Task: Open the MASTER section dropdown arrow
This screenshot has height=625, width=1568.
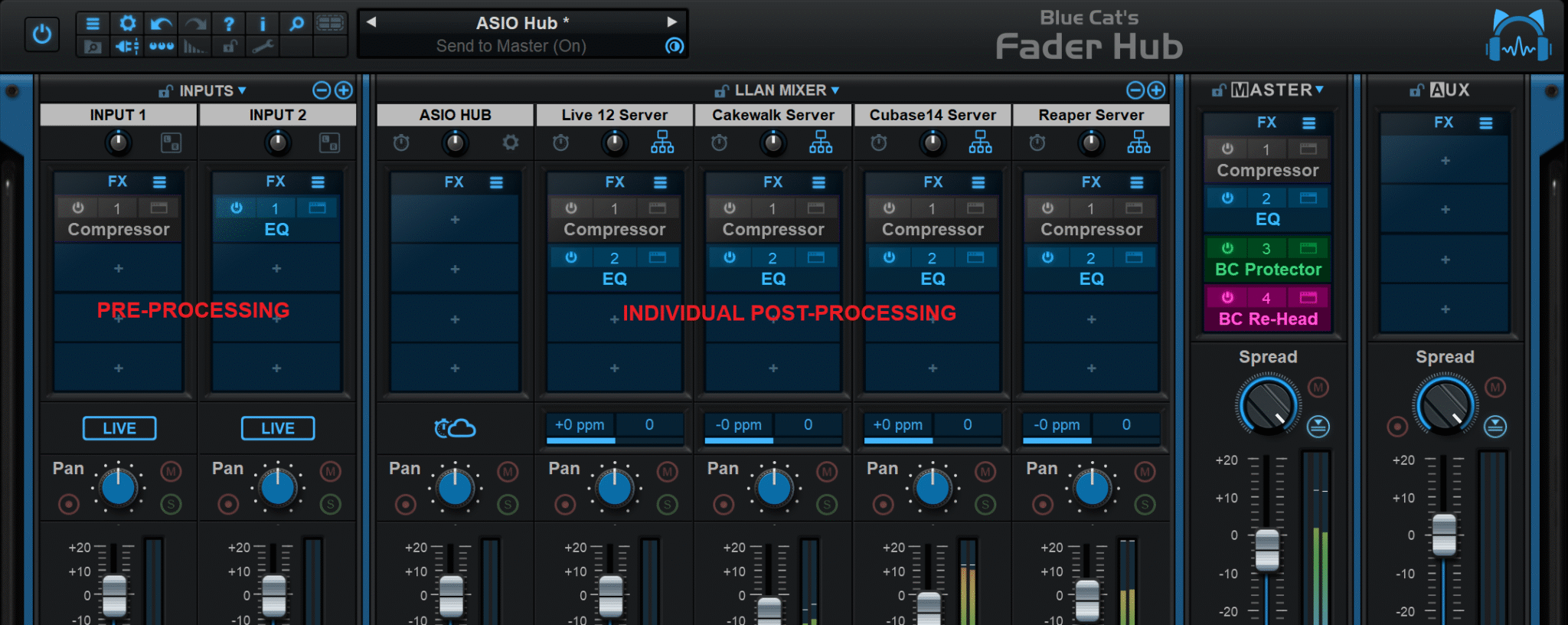Action: [x=1319, y=90]
